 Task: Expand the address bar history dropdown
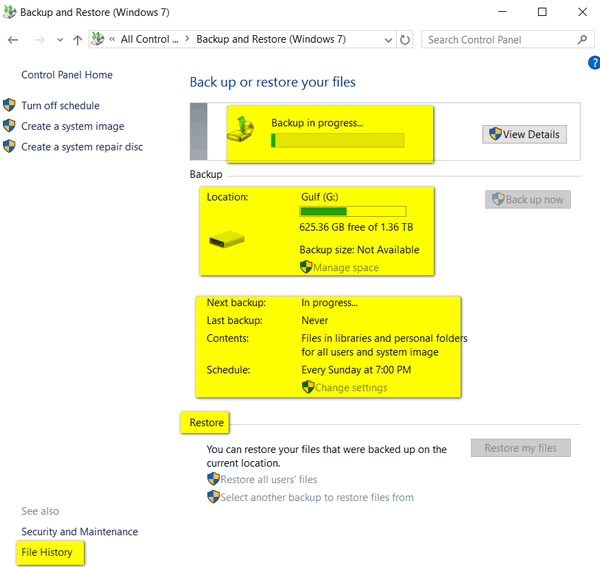[388, 40]
